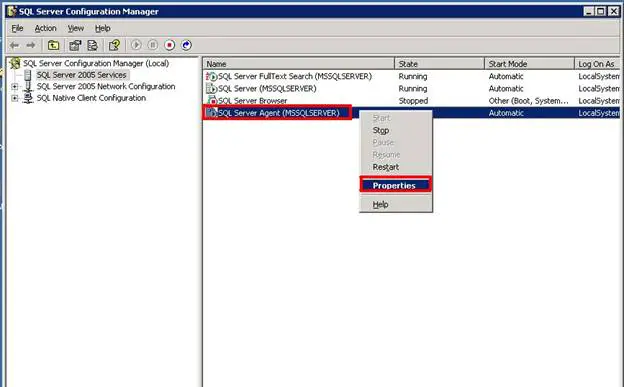Click the Stop Service red toolbar icon

coord(170,45)
